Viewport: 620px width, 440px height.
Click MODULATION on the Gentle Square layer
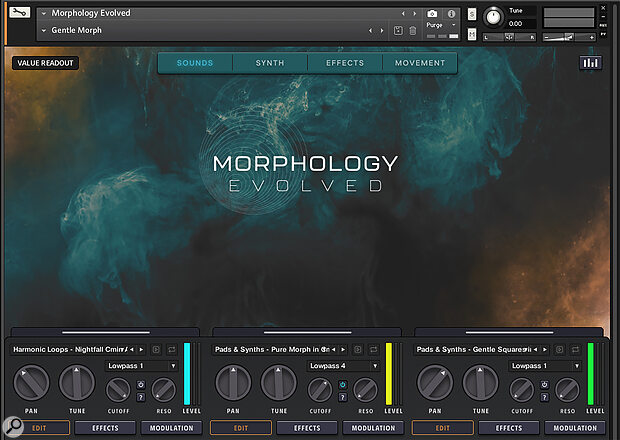(575, 428)
